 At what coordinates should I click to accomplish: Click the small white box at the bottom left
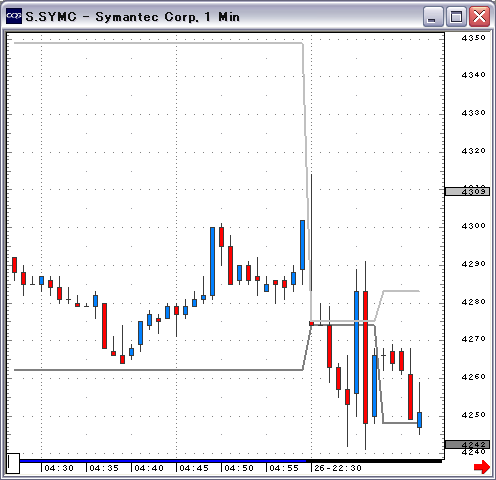pos(14,463)
